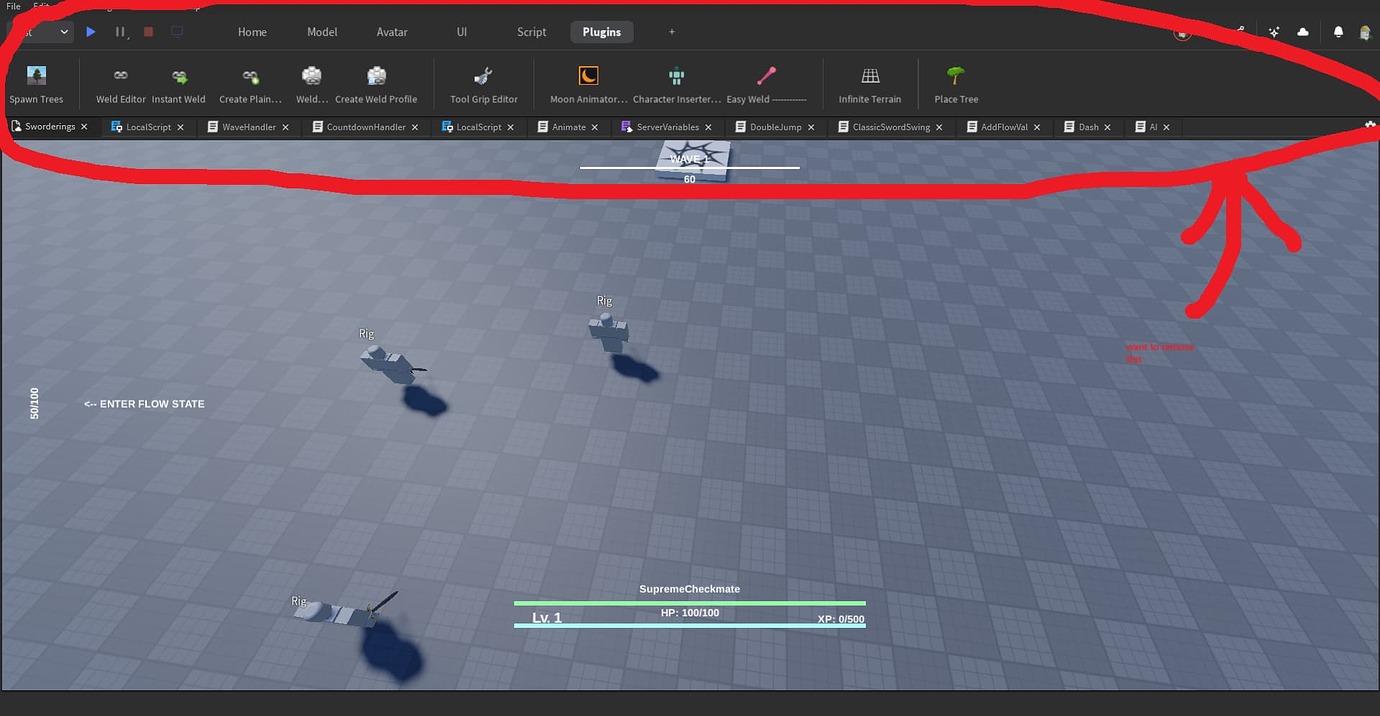Image resolution: width=1380 pixels, height=716 pixels.
Task: Open the Script ribbon tab
Action: click(x=531, y=31)
